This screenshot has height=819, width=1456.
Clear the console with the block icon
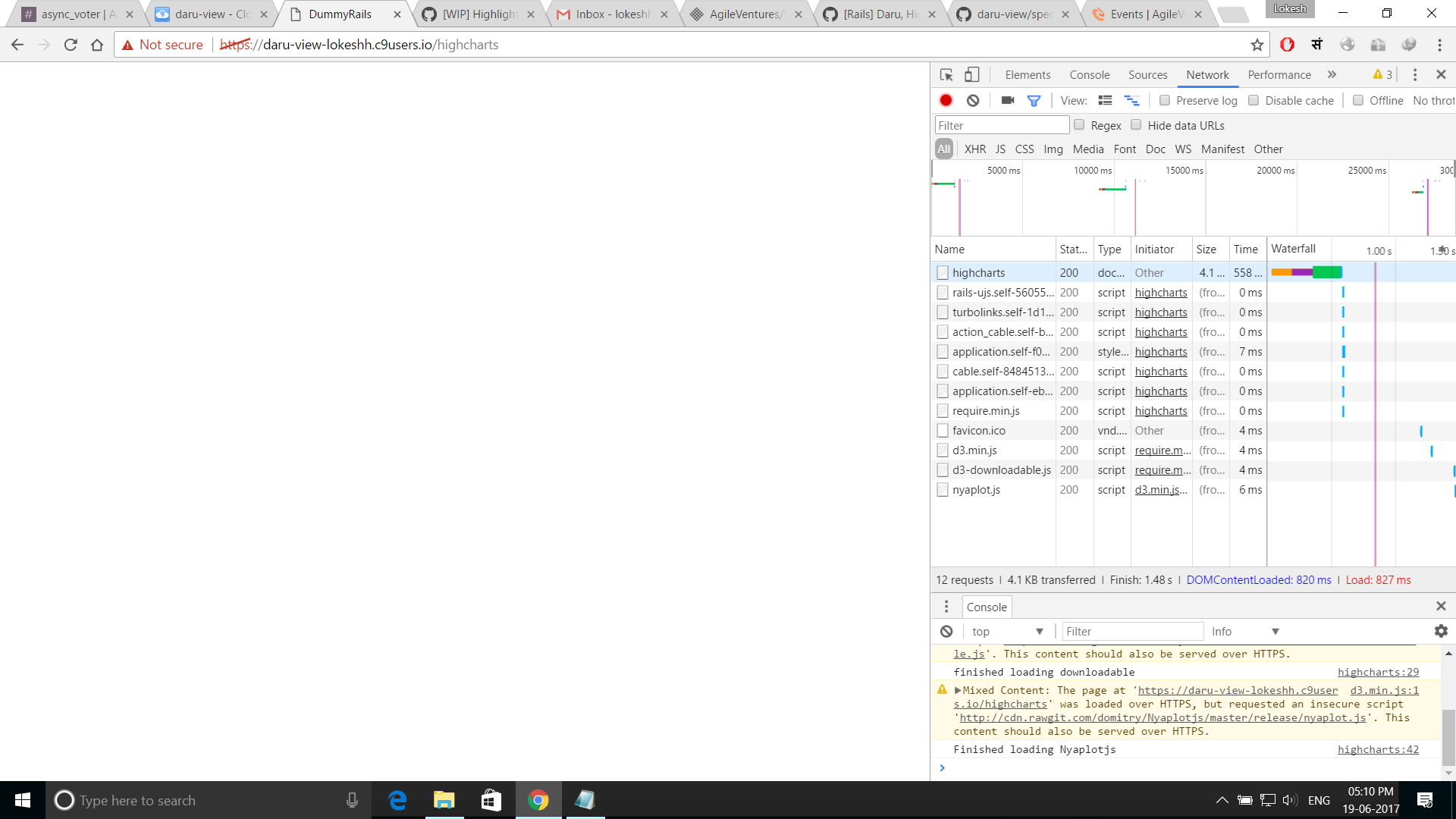coord(946,631)
